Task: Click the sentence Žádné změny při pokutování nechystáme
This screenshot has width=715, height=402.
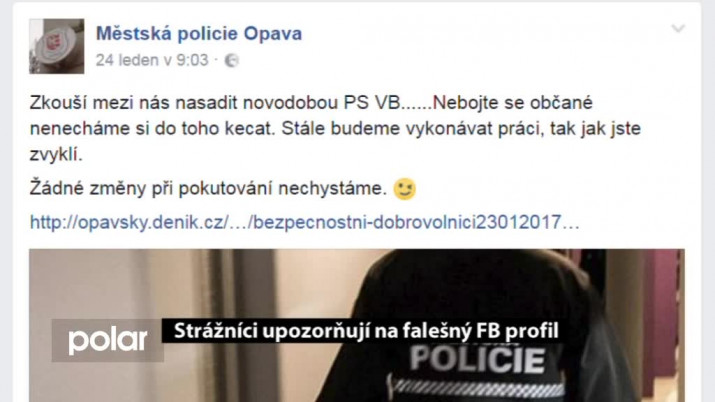Action: 208,188
